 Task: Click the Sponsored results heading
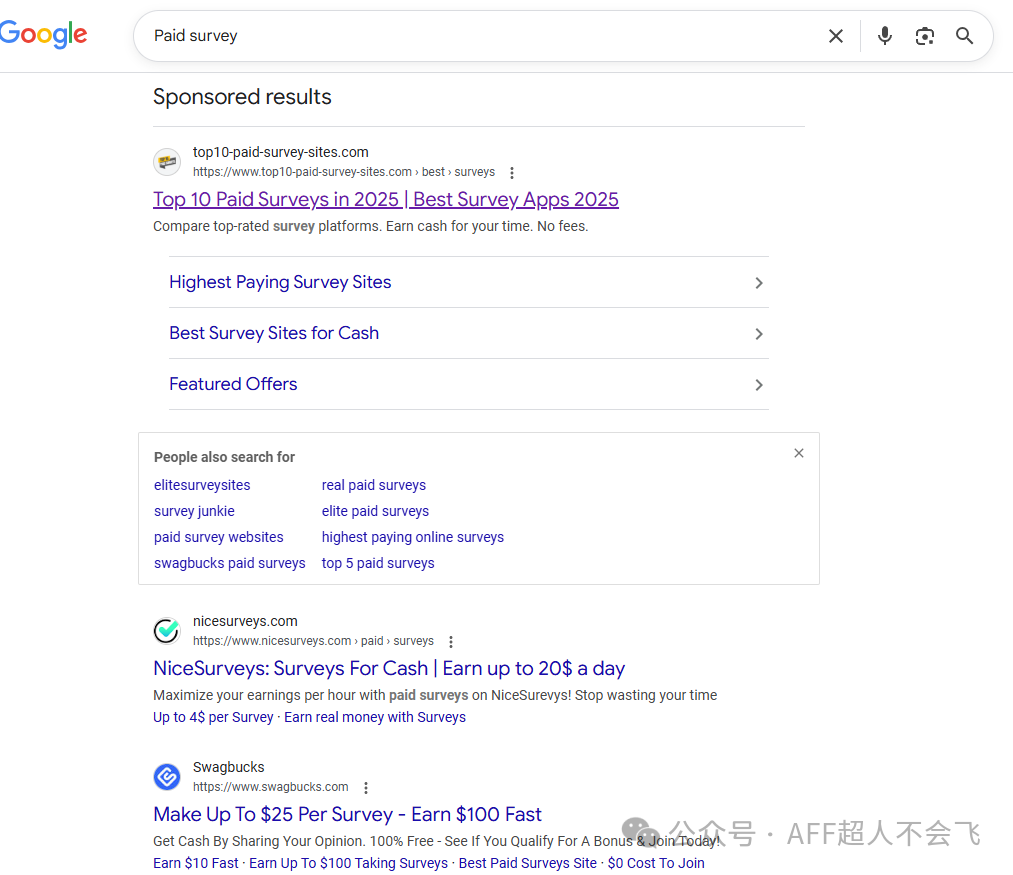pos(242,97)
